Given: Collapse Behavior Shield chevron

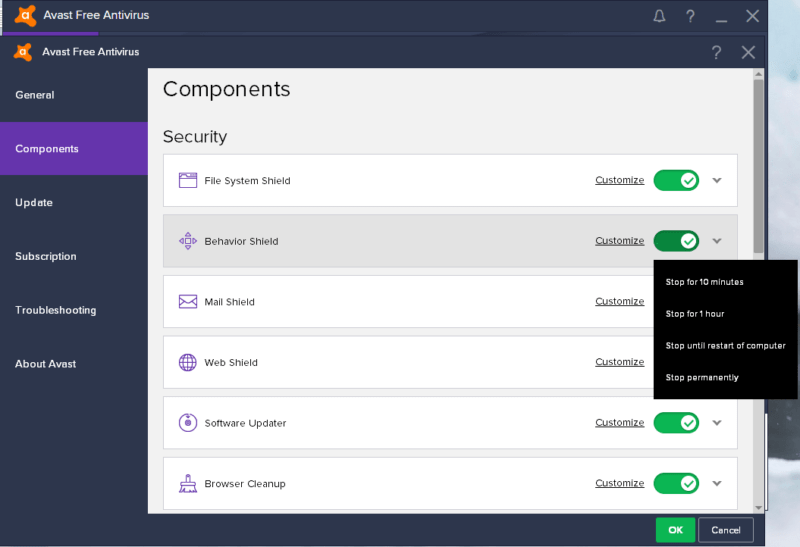Looking at the screenshot, I should (x=717, y=241).
